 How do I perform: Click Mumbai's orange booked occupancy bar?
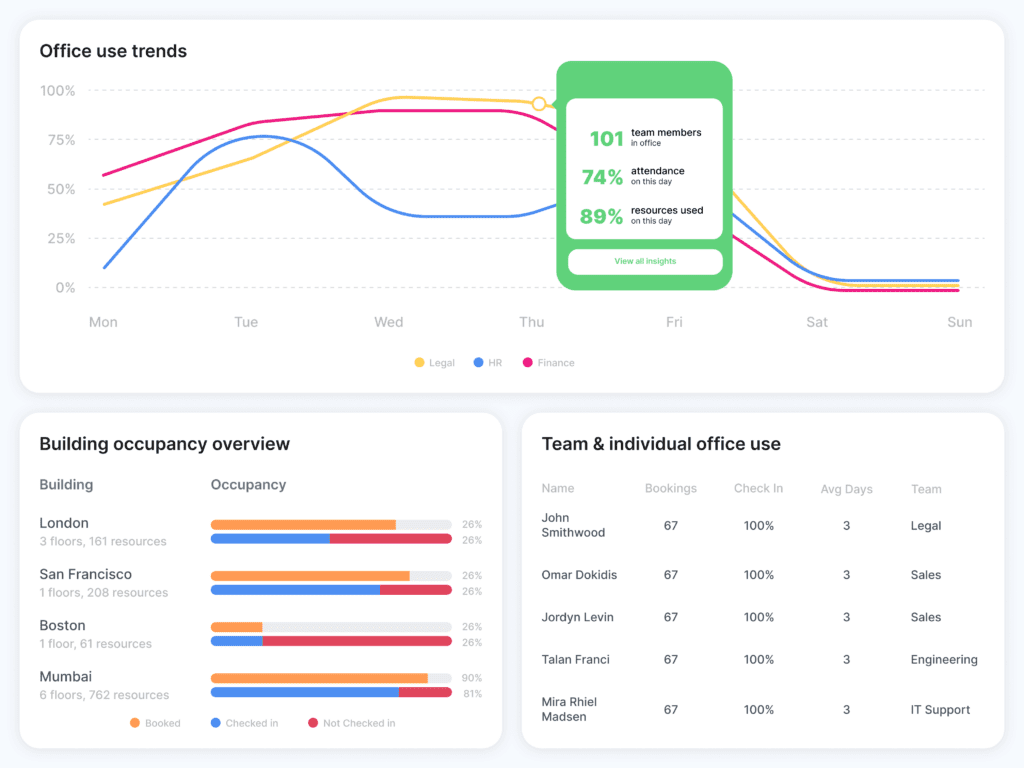pos(319,678)
